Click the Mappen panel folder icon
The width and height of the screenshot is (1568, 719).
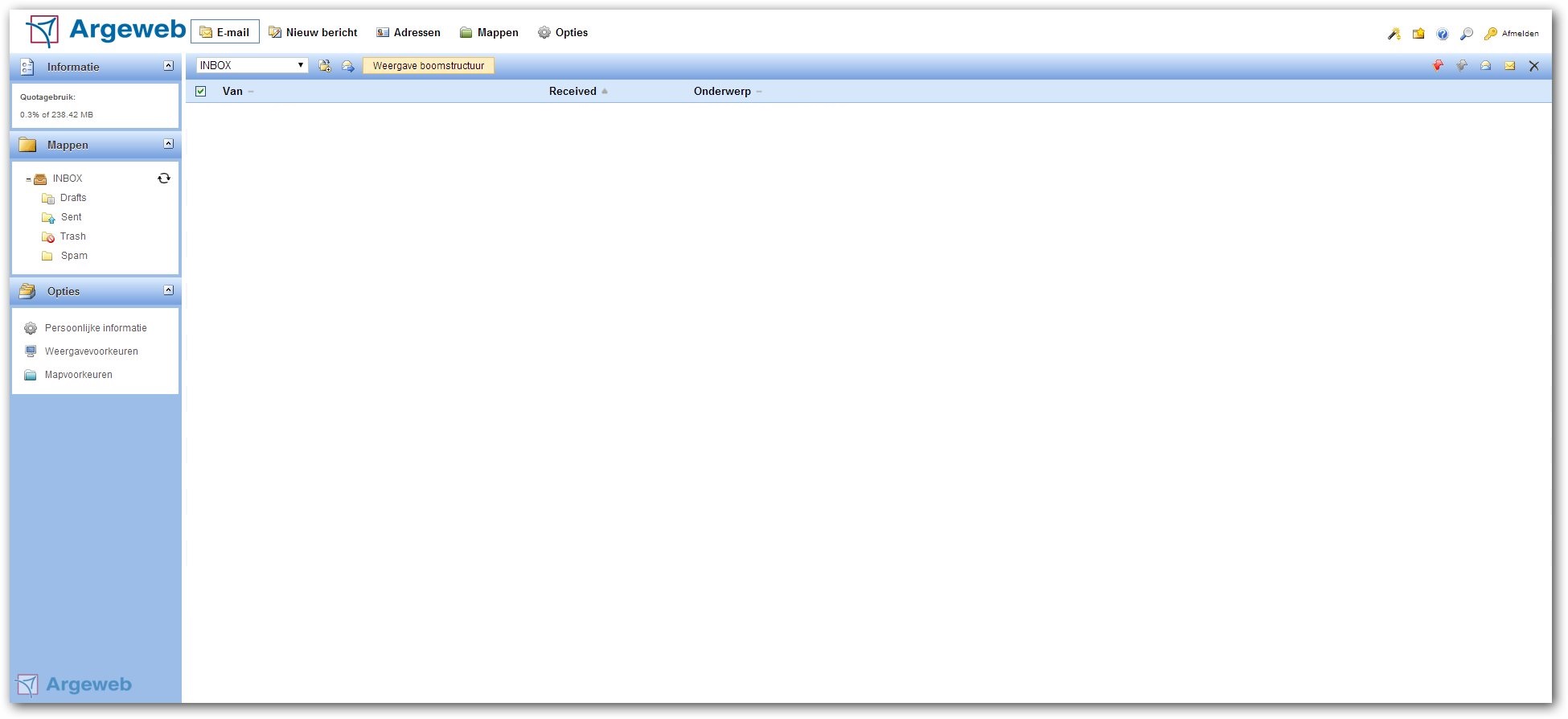click(x=27, y=145)
